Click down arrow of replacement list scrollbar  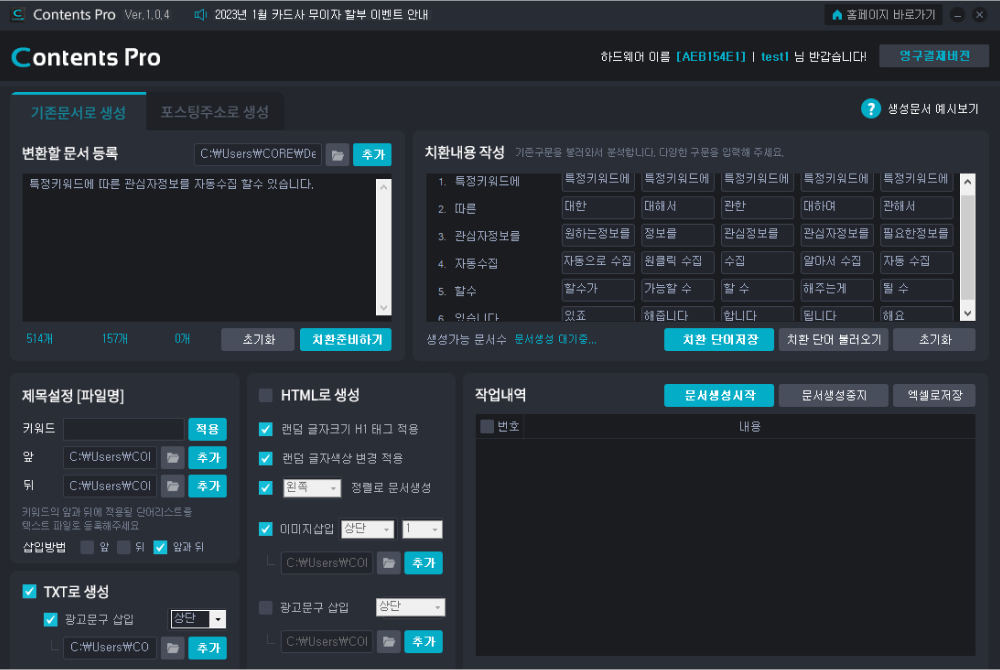click(967, 312)
